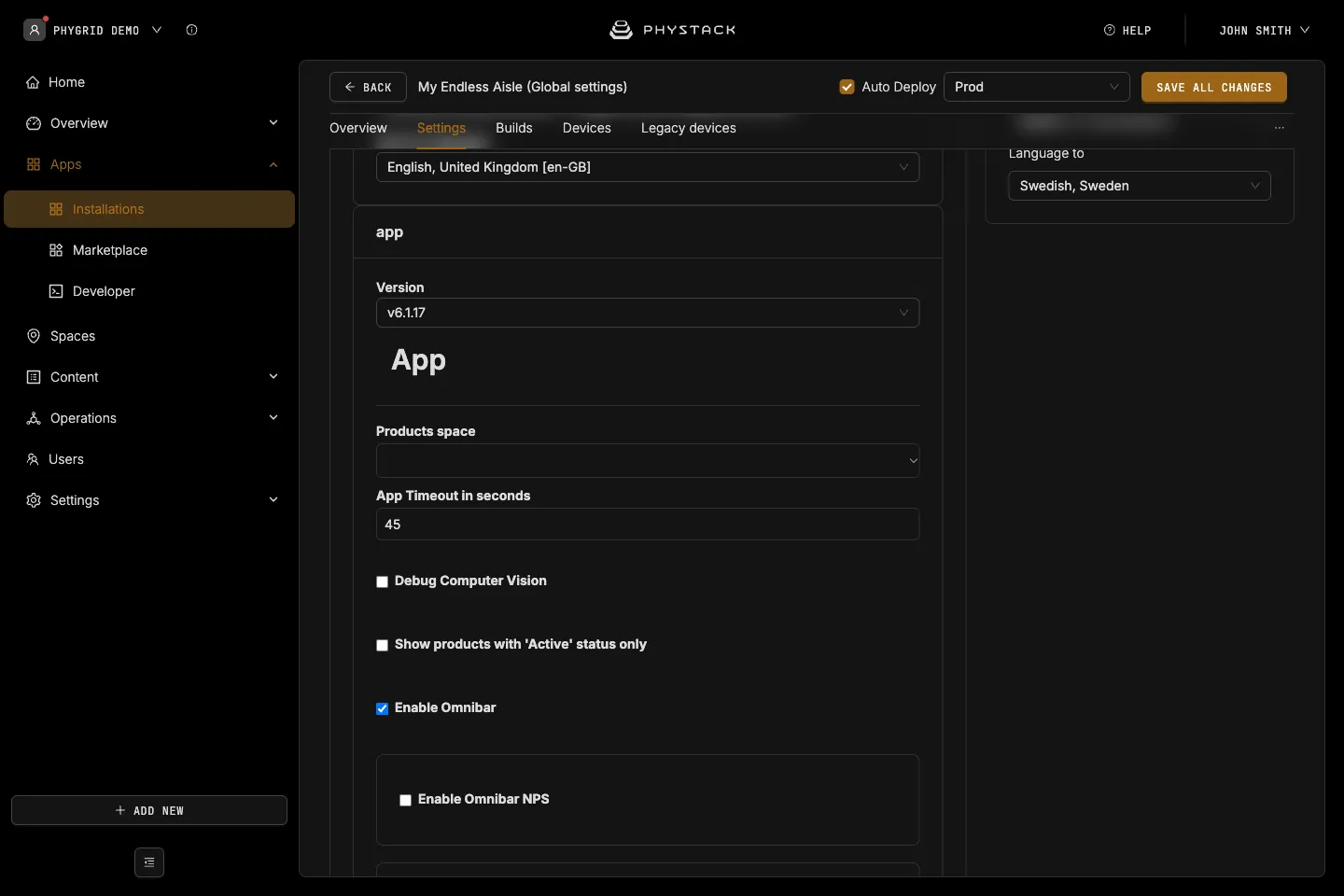1344x896 pixels.
Task: Open the John Smith account menu
Action: pos(1264,30)
